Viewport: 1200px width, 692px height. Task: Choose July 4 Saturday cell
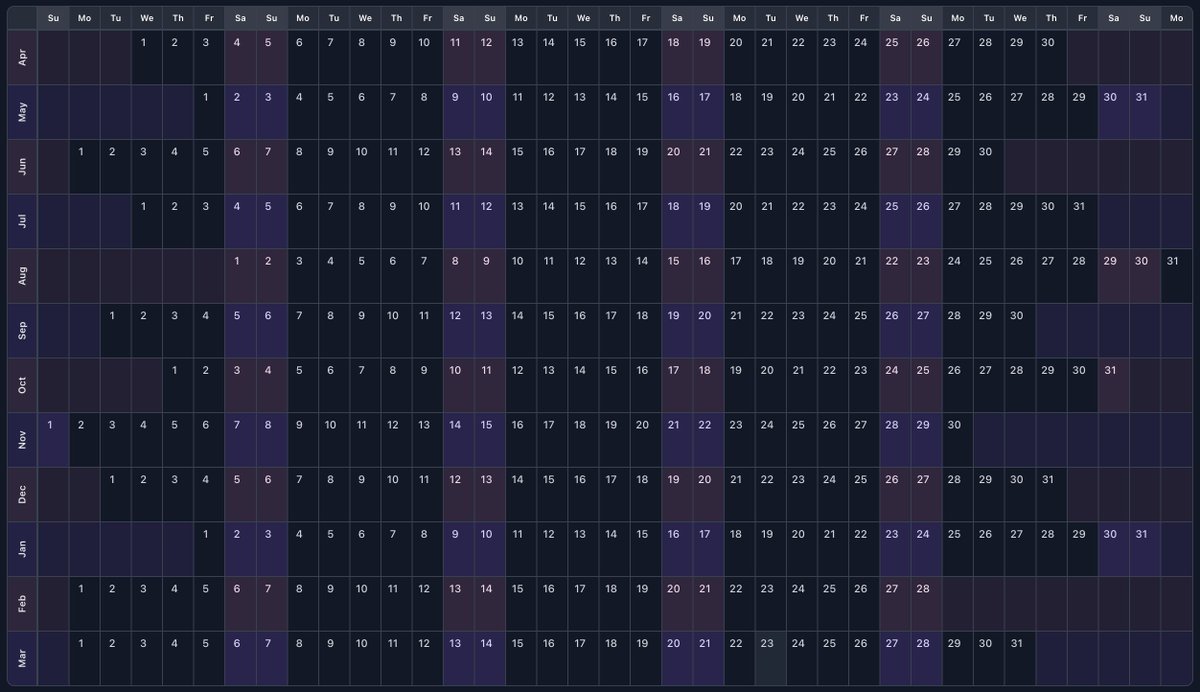[x=240, y=221]
